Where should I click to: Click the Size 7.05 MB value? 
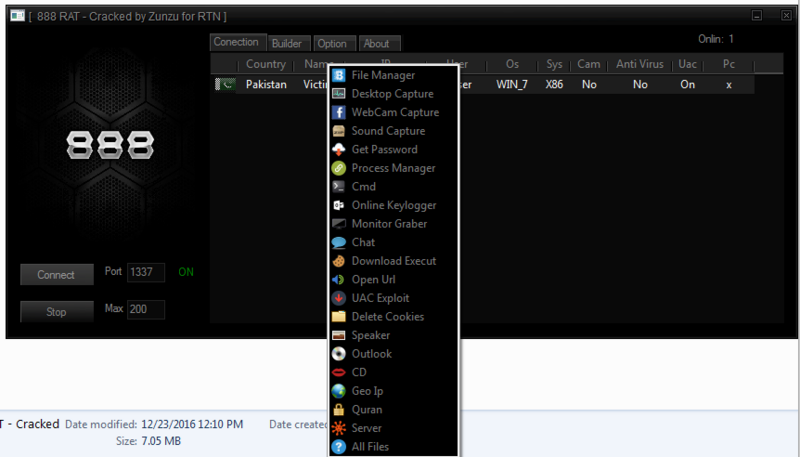(161, 441)
